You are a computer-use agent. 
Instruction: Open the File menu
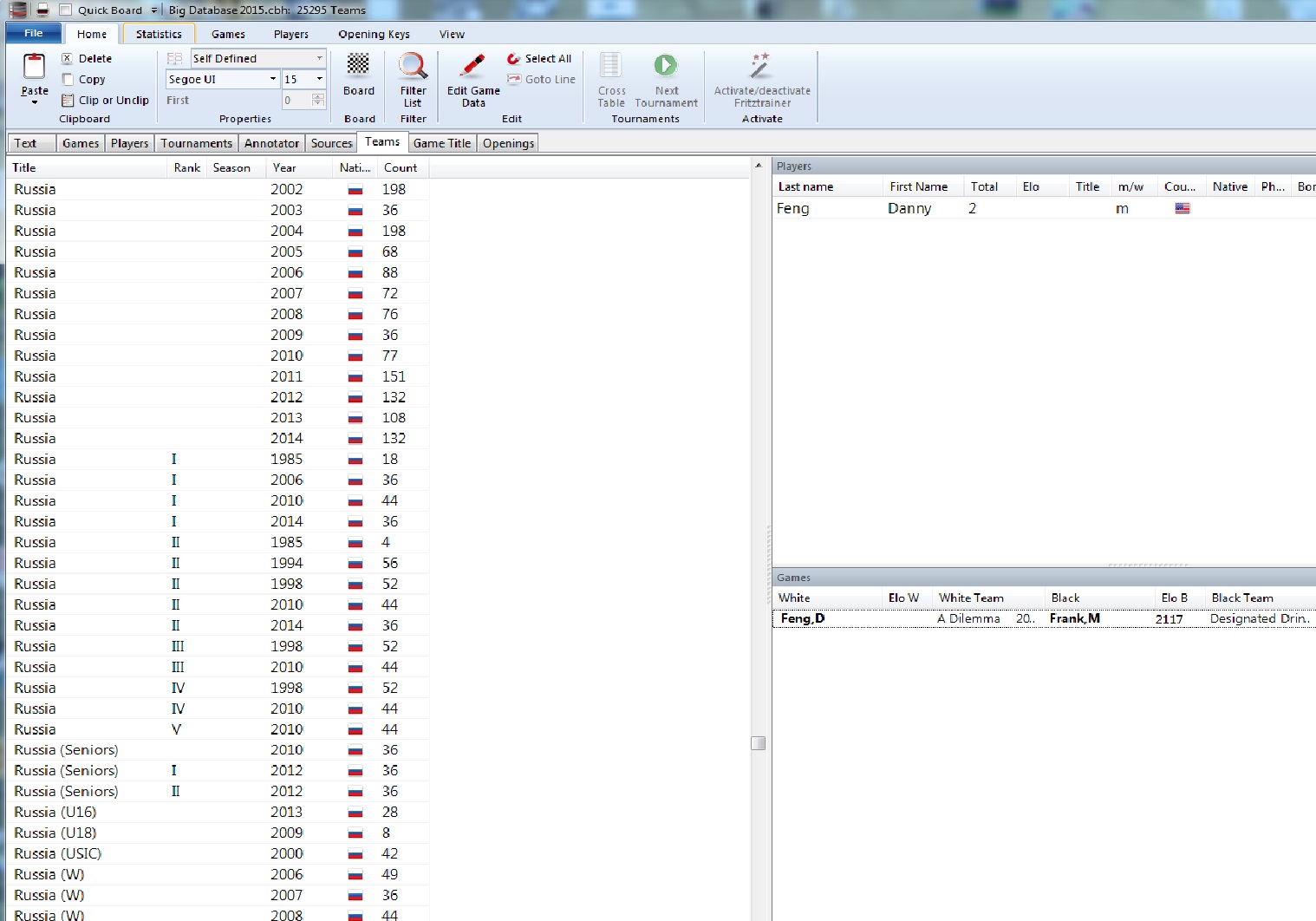[33, 33]
